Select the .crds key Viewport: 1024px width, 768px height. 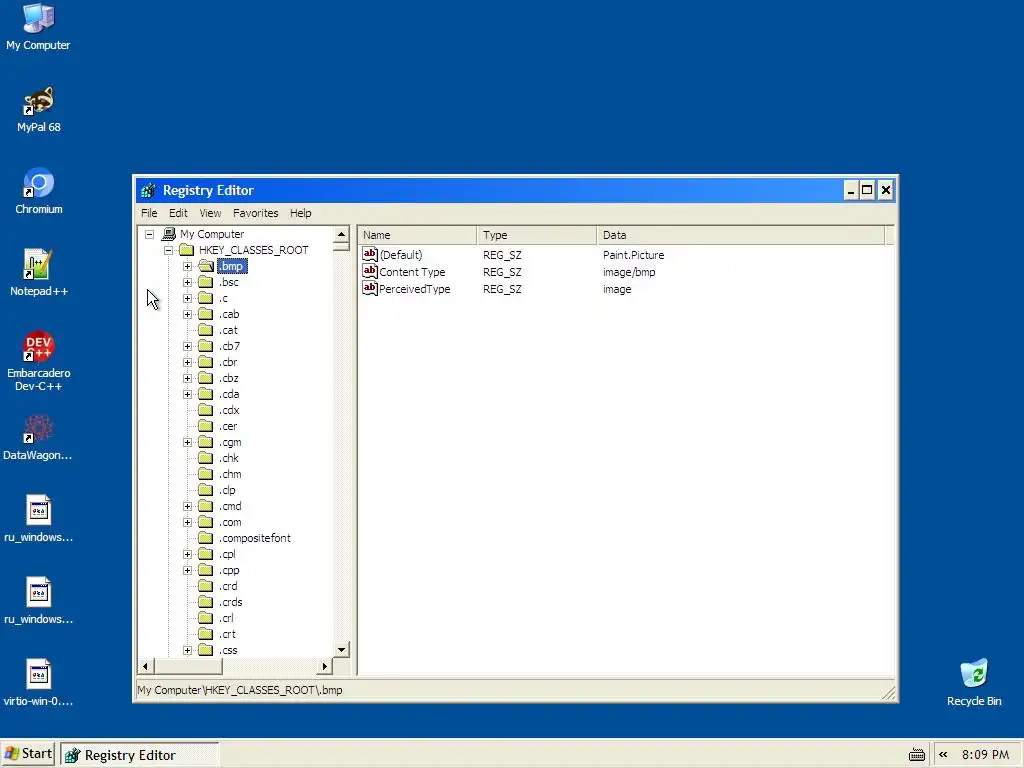pos(231,602)
